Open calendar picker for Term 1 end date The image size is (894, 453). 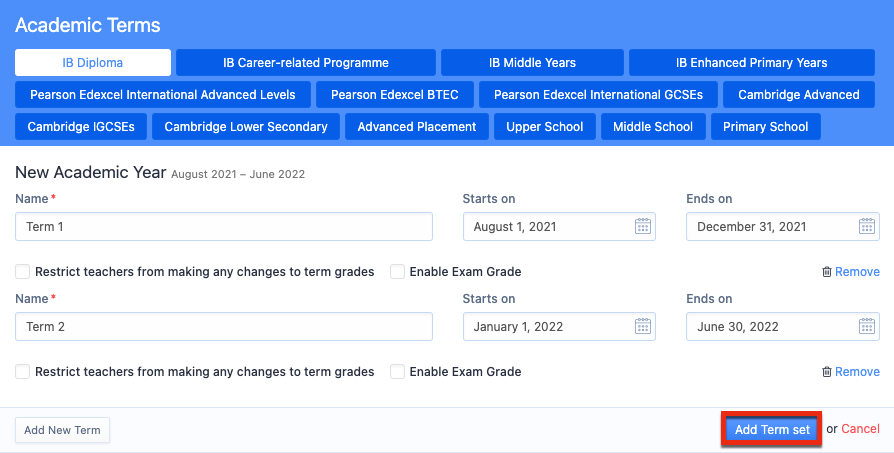click(866, 226)
